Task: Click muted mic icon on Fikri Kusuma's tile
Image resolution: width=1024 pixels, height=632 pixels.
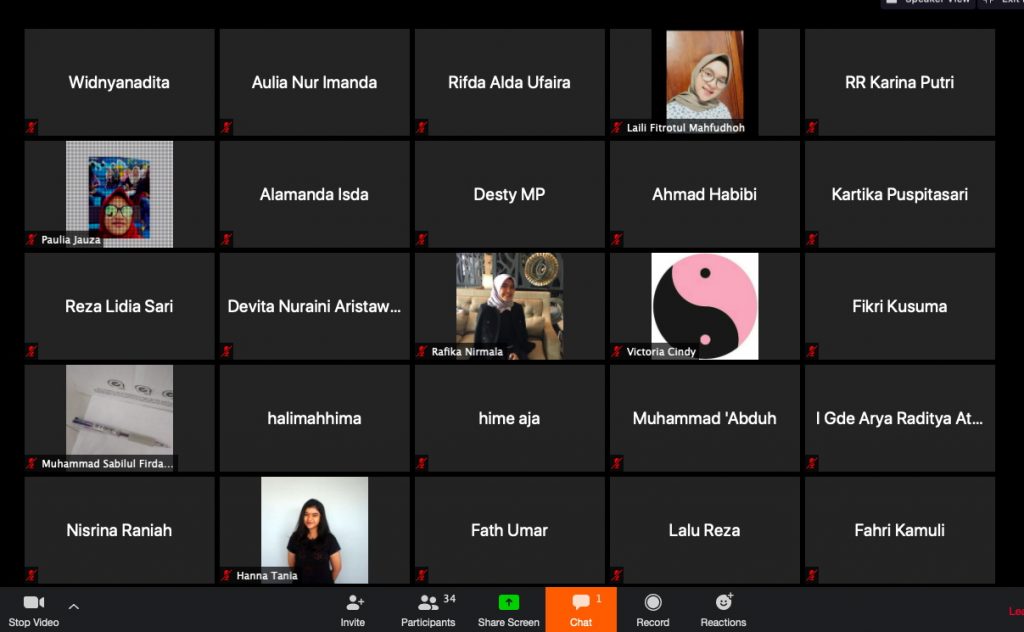Action: (812, 351)
